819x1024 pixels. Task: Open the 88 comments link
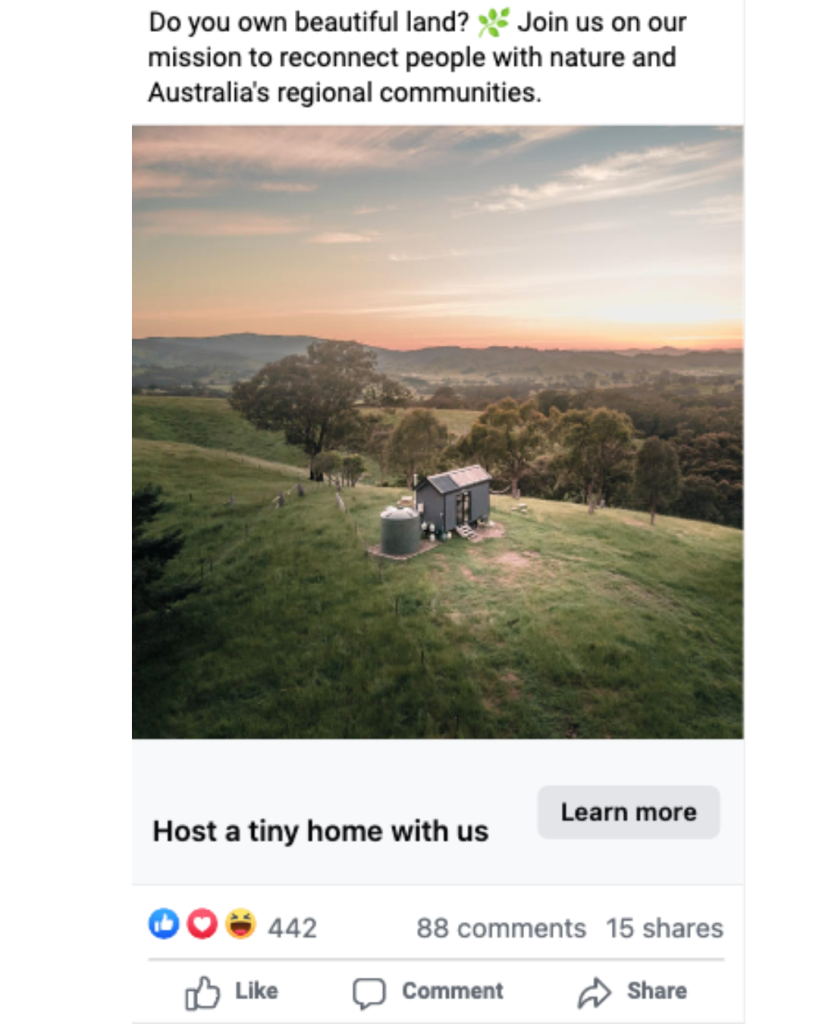501,928
